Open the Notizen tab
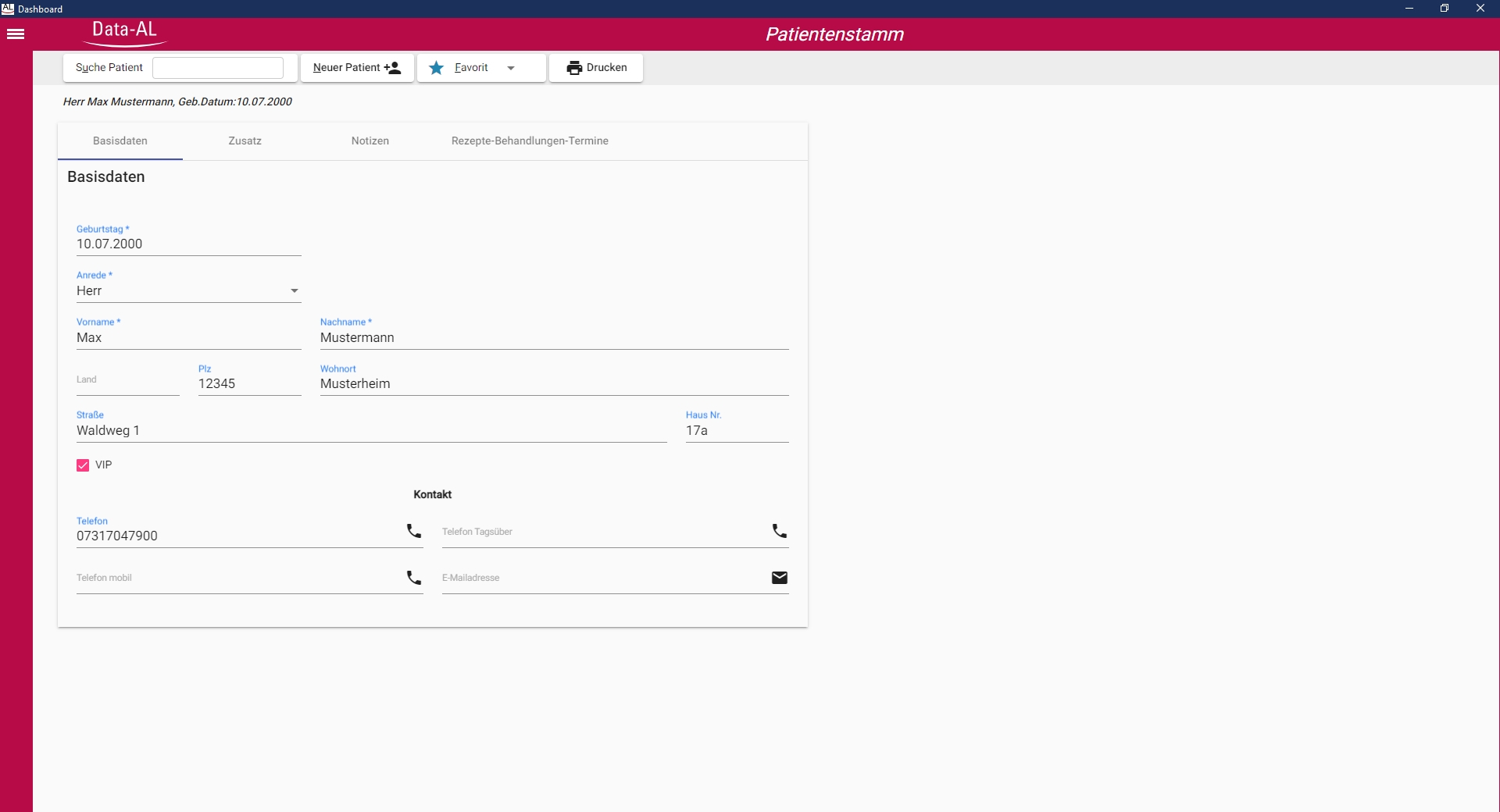Image resolution: width=1500 pixels, height=812 pixels. tap(370, 141)
